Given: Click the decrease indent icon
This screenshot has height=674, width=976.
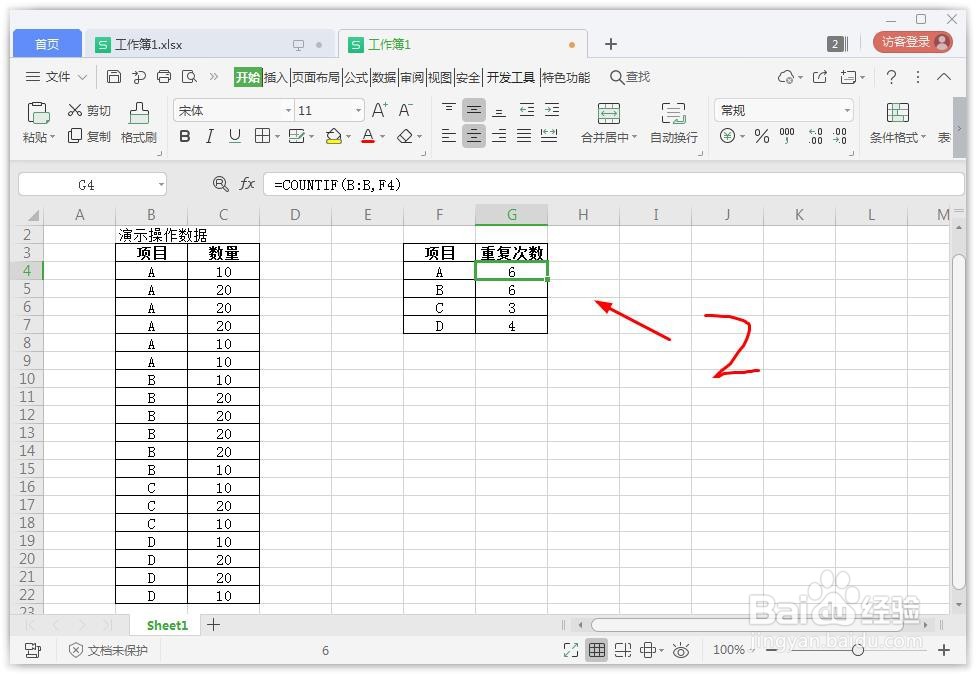Looking at the screenshot, I should click(x=527, y=110).
